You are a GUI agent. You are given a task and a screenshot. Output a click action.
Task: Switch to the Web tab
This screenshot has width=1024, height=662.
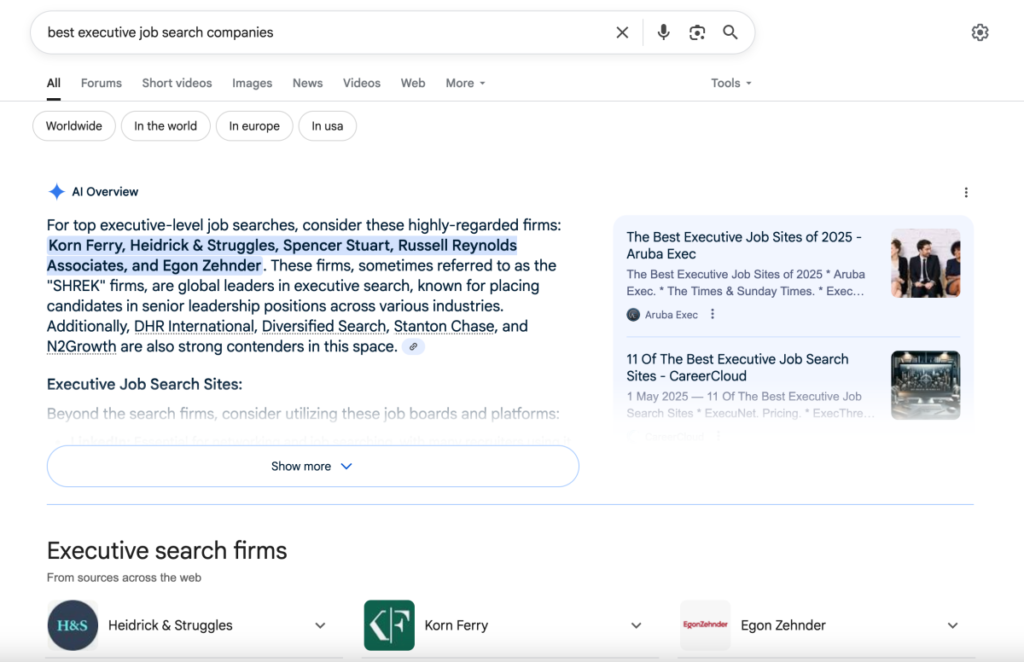point(413,83)
